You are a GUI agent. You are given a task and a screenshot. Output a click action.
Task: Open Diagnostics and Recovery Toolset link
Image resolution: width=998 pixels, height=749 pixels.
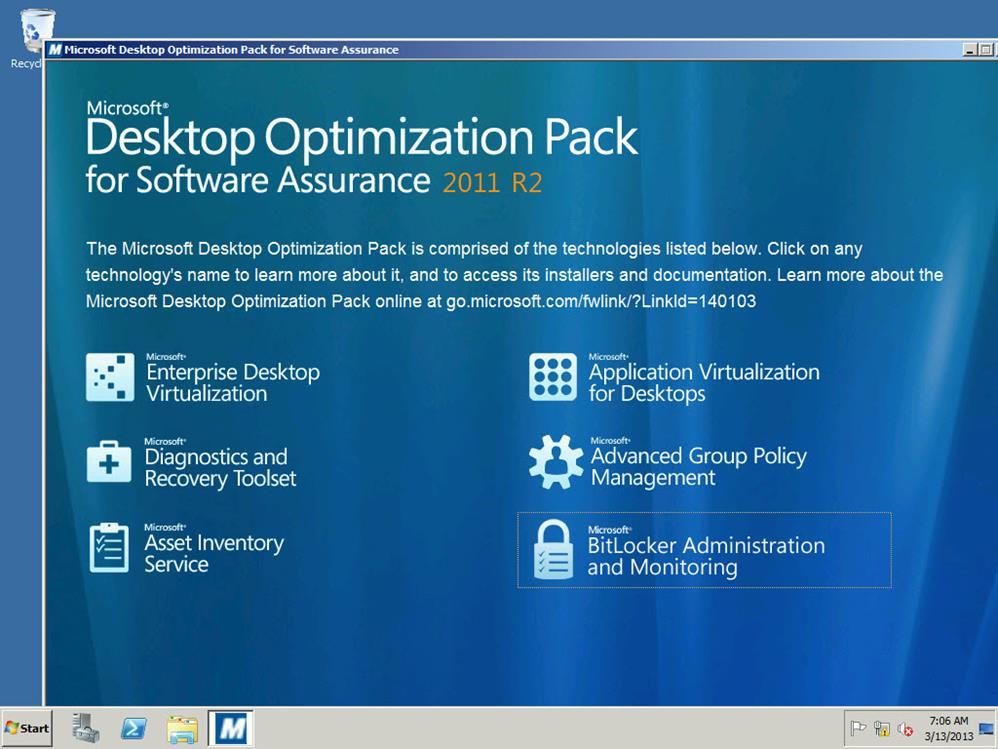[x=220, y=467]
